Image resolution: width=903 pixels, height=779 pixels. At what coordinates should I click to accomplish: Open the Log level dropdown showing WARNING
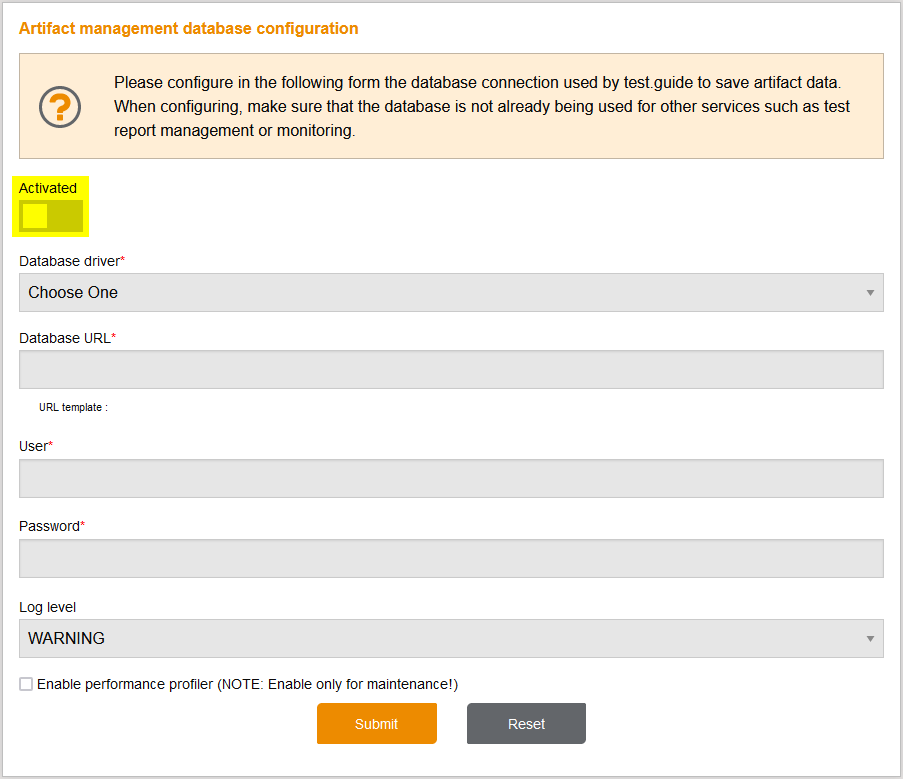450,638
